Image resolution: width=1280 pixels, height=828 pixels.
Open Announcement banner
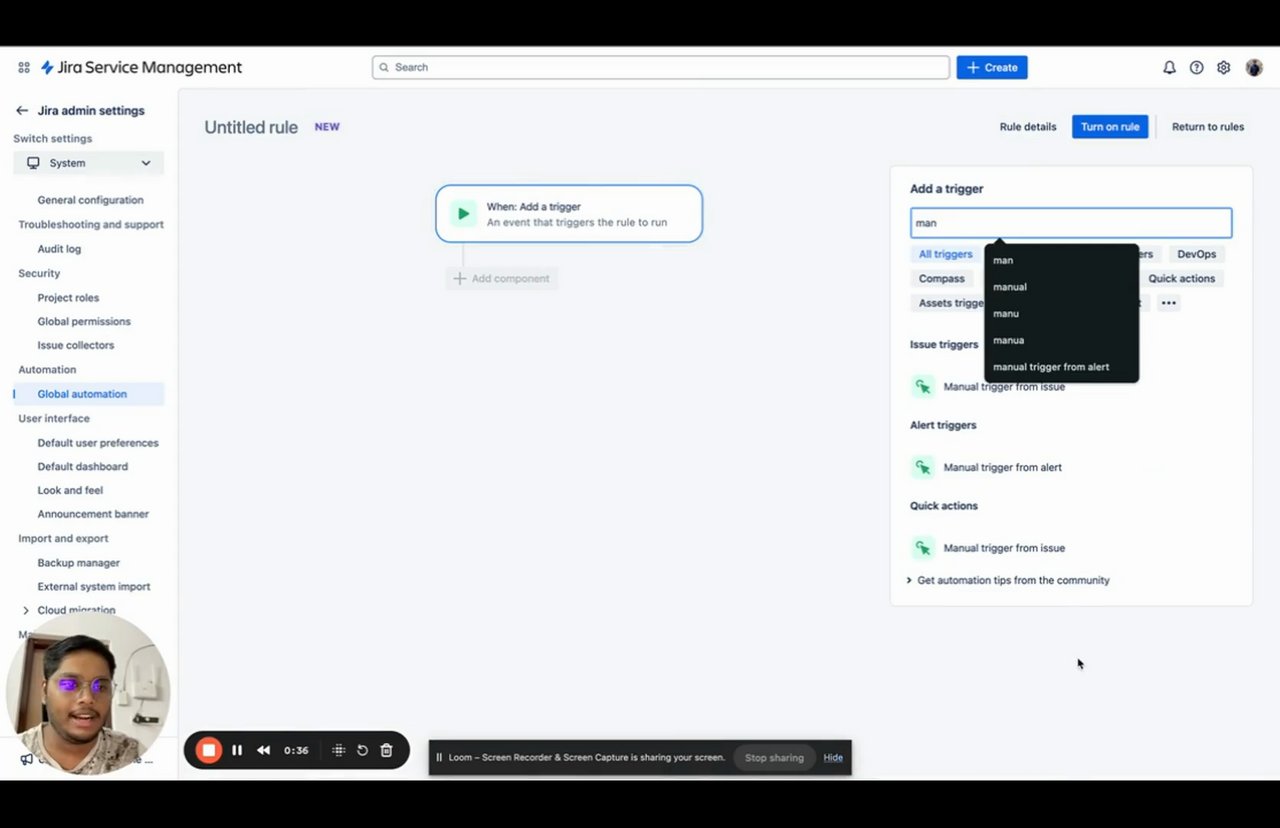[93, 514]
